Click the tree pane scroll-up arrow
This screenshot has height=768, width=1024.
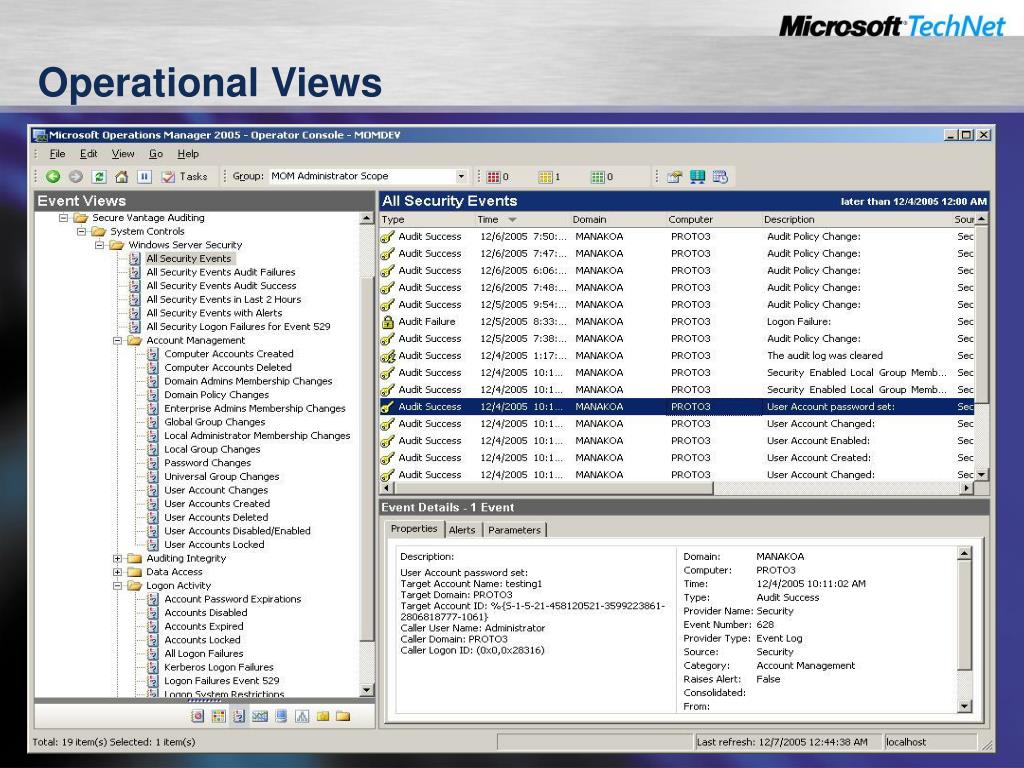pos(366,219)
